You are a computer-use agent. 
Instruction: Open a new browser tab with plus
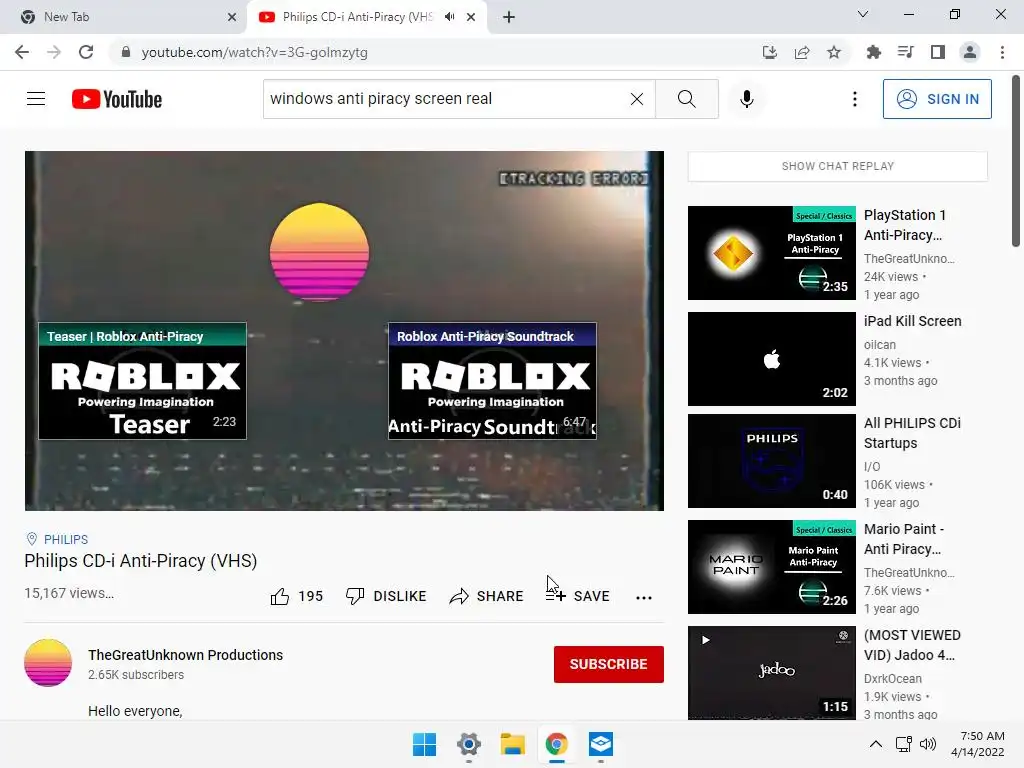[509, 17]
